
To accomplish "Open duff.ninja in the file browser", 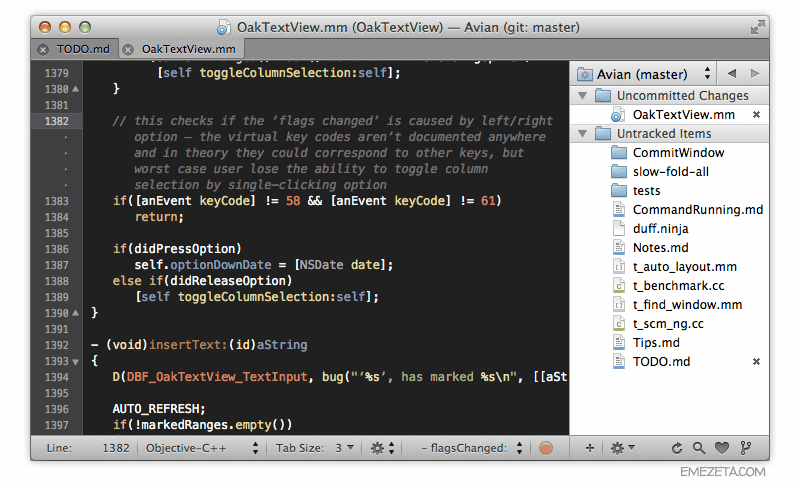I will 660,228.
